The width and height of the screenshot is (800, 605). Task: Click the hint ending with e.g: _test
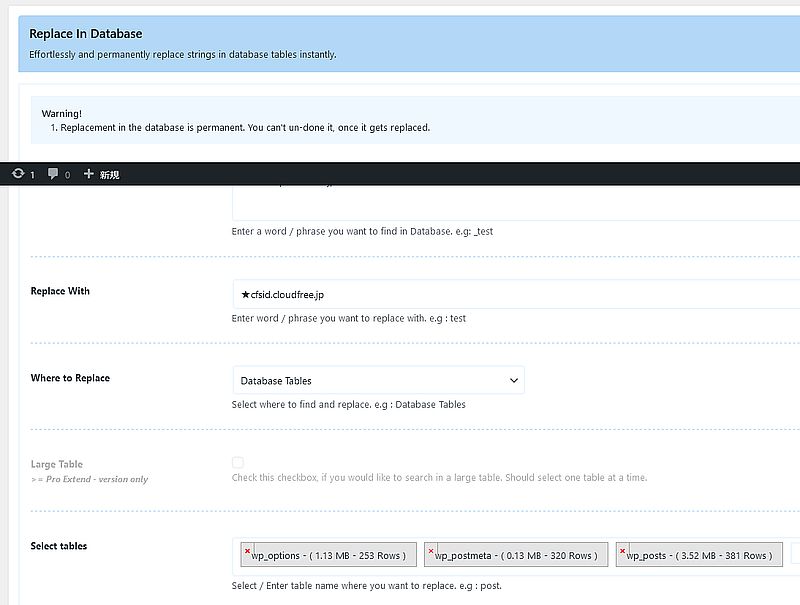coord(362,231)
